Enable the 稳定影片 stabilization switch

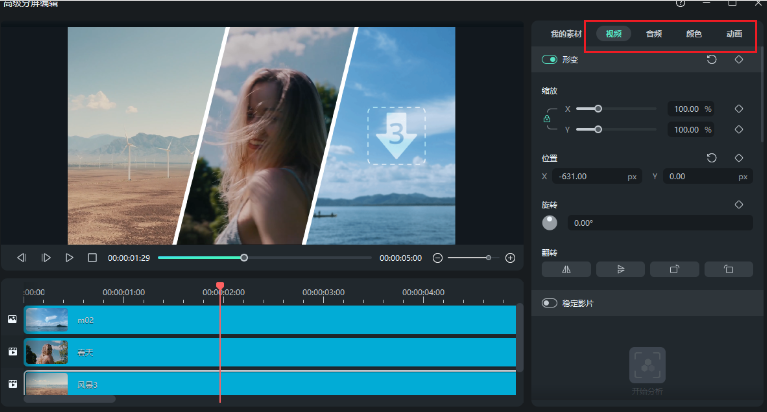tap(550, 303)
